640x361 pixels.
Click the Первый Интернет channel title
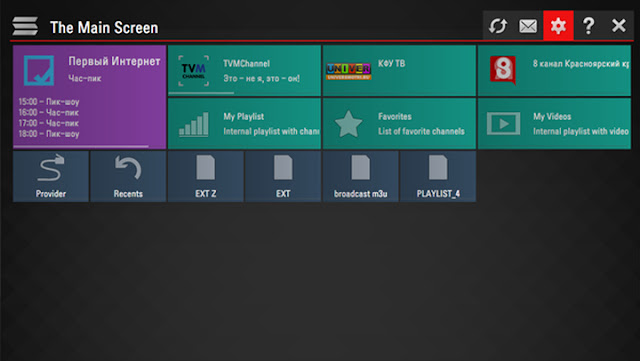pos(114,61)
